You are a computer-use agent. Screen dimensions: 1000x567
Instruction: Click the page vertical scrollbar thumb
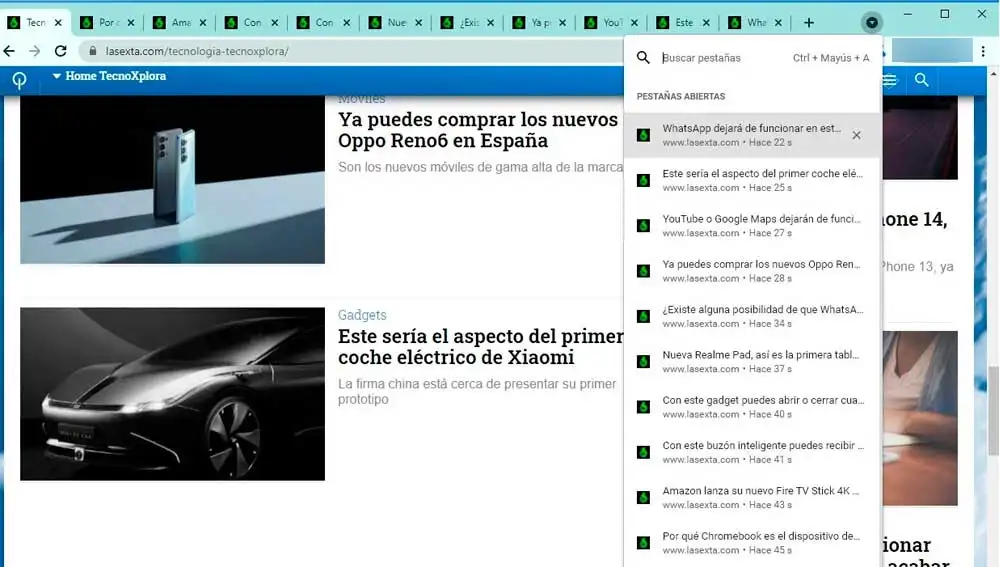point(994,410)
